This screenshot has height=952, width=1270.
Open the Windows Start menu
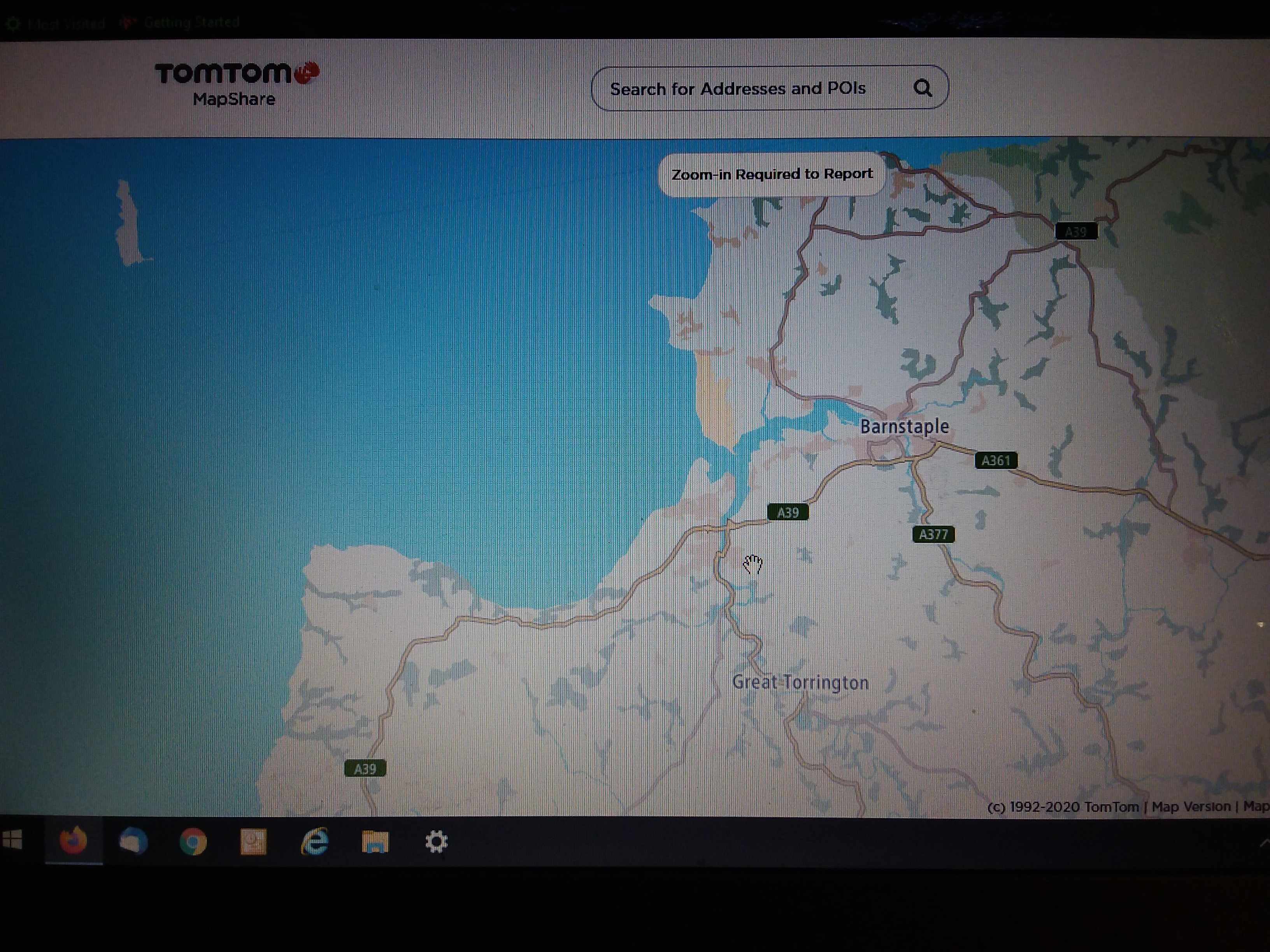pos(12,841)
